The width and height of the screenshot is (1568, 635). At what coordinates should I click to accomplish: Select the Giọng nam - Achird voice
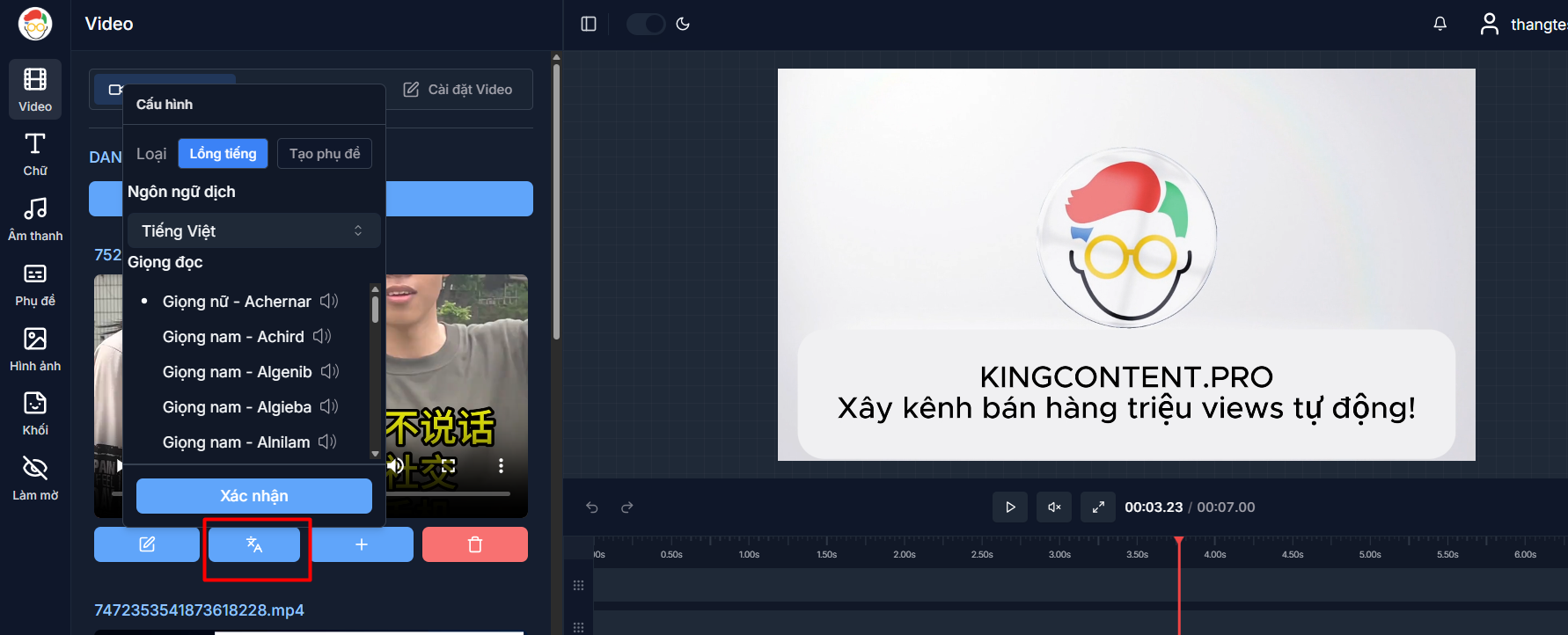coord(233,337)
